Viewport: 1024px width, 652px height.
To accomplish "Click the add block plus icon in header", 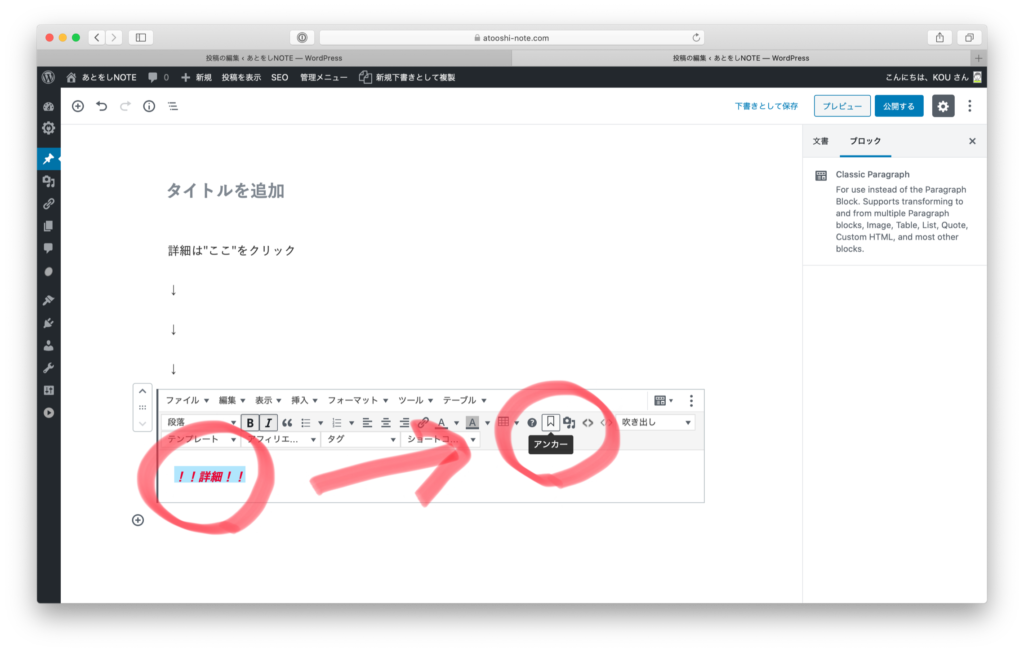I will pyautogui.click(x=78, y=106).
